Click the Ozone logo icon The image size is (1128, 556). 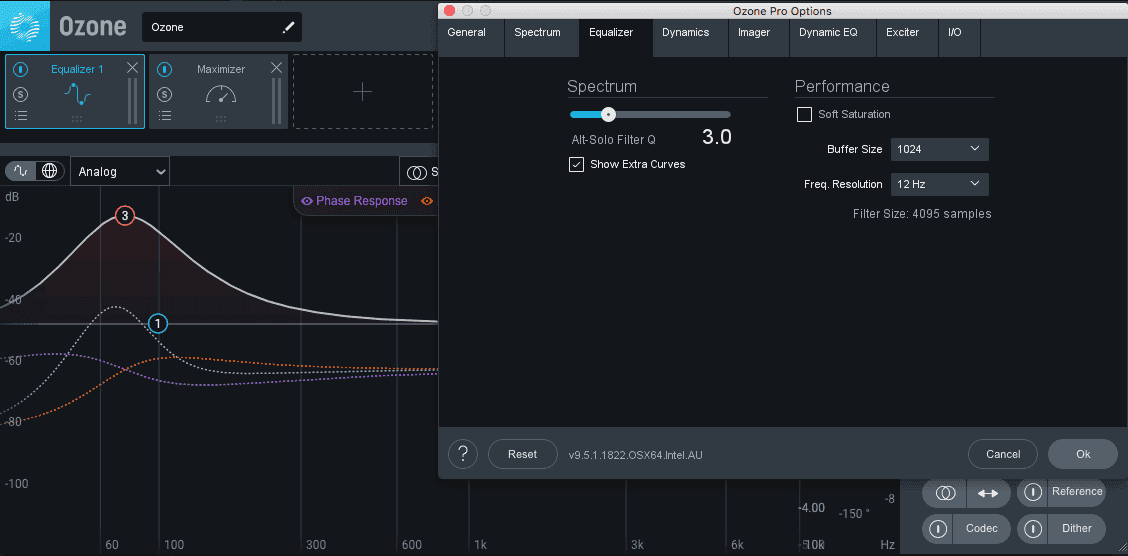click(x=25, y=25)
